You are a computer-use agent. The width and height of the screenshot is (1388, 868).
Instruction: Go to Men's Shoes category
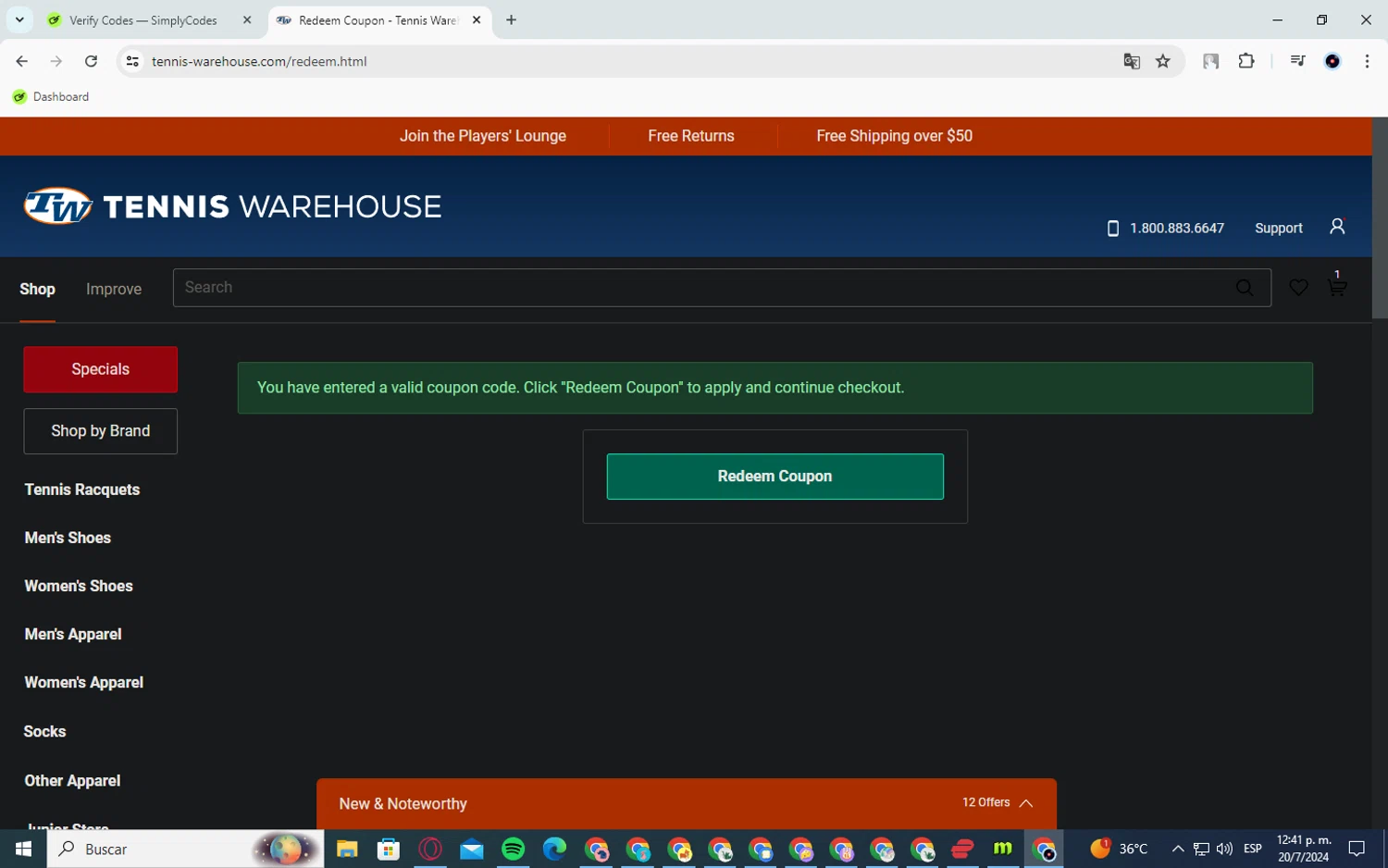click(68, 538)
